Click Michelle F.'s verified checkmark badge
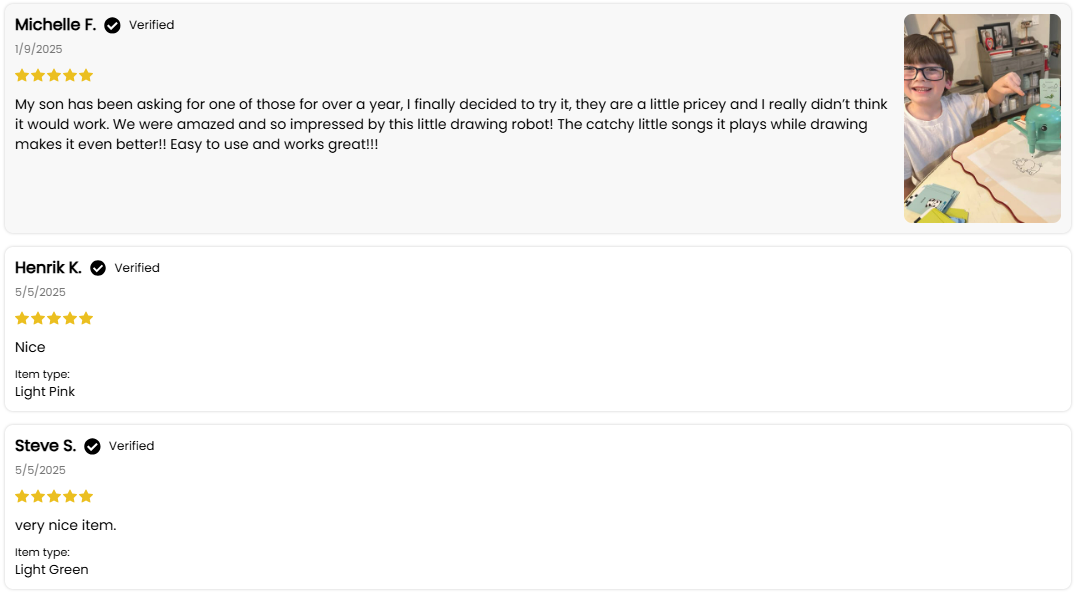The height and width of the screenshot is (593, 1076). click(x=112, y=25)
